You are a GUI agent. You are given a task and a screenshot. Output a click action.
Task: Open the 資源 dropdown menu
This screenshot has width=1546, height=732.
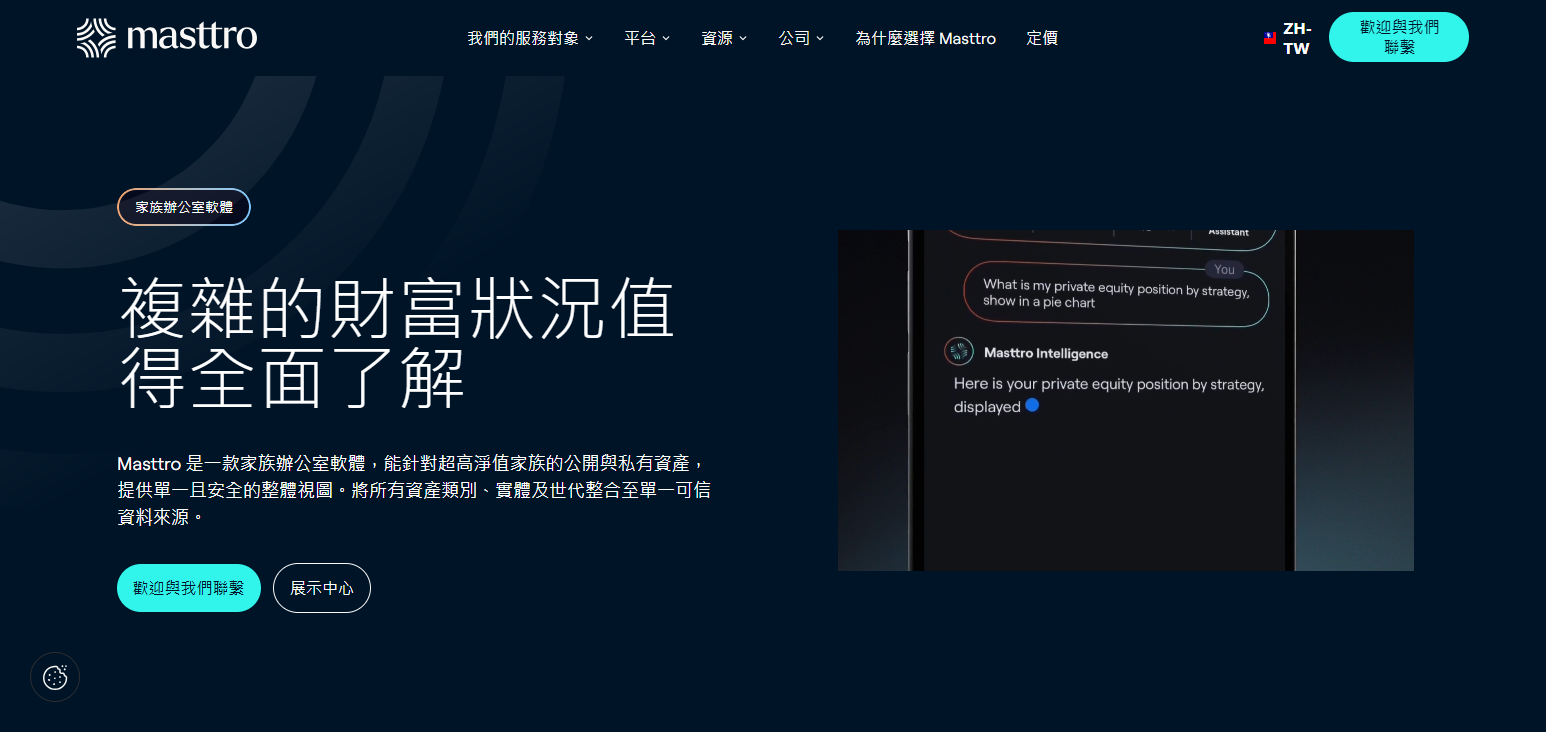click(x=724, y=38)
